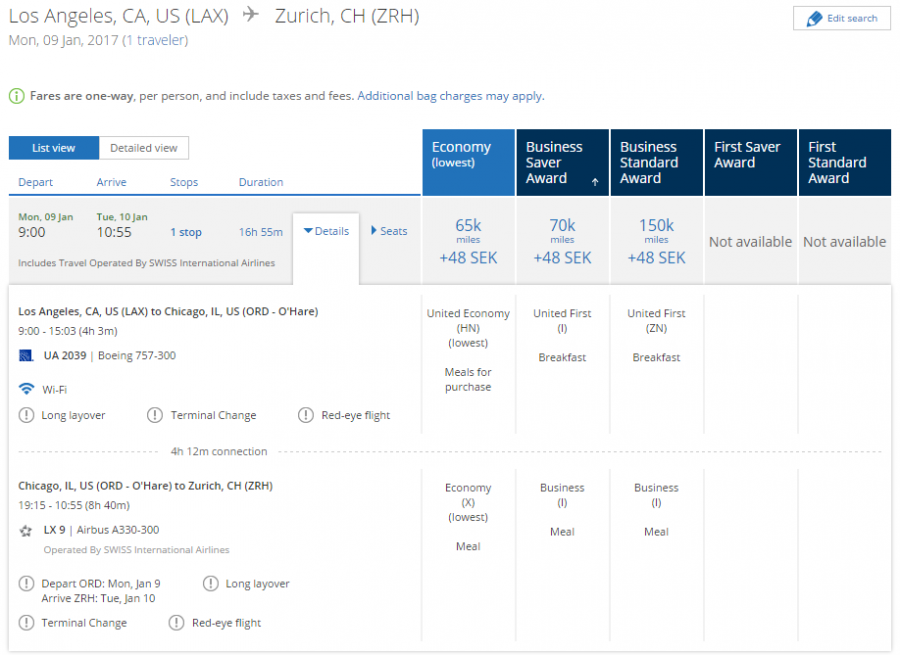Viewport: 900px width, 655px height.
Task: Choose the 65k miles Economy fare
Action: click(468, 241)
